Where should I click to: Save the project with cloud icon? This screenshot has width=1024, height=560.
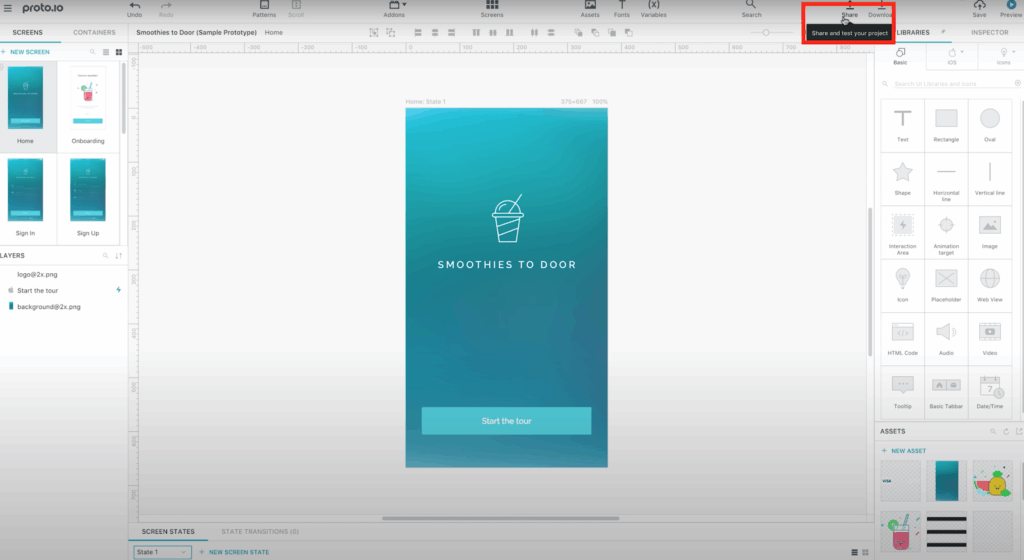tap(979, 6)
